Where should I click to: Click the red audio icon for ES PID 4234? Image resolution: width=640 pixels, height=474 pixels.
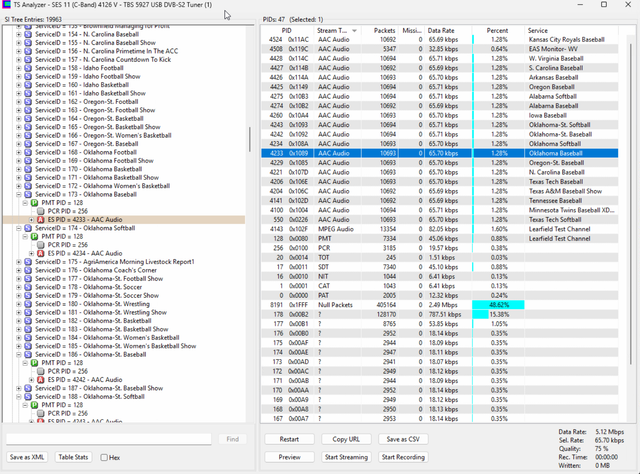tap(41, 254)
